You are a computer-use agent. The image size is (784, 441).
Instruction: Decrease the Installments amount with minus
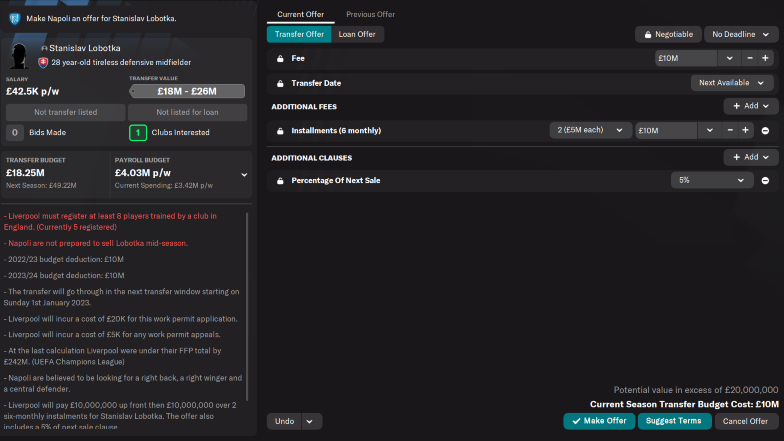click(x=730, y=130)
